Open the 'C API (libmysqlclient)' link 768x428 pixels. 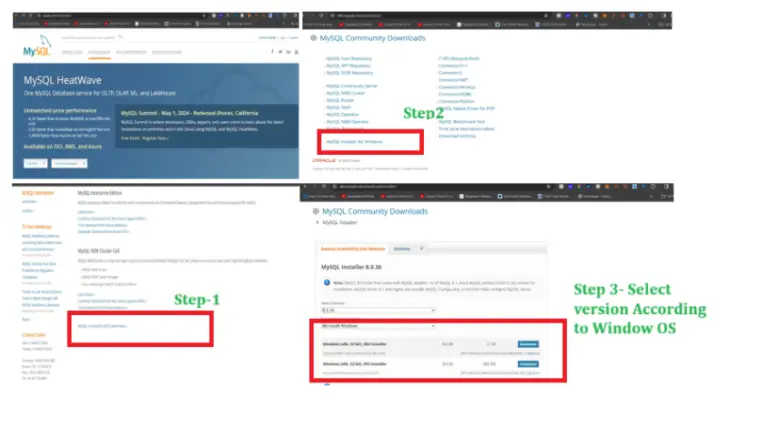tap(458, 58)
